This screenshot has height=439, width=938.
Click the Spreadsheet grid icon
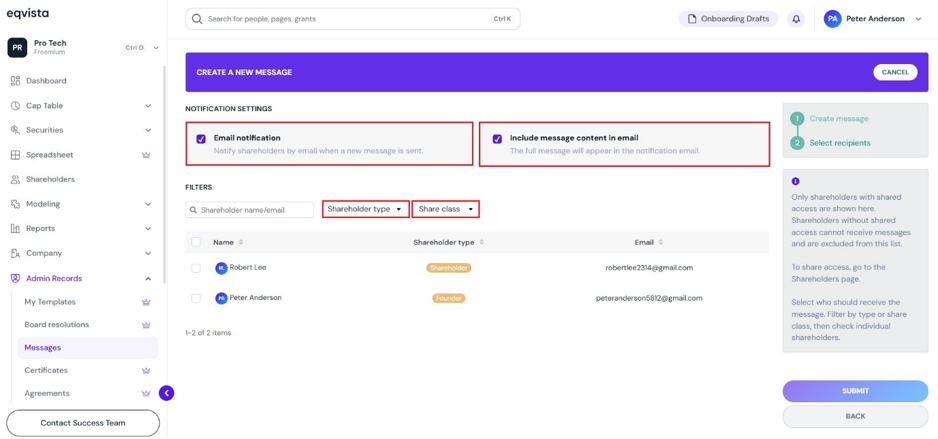[x=16, y=155]
